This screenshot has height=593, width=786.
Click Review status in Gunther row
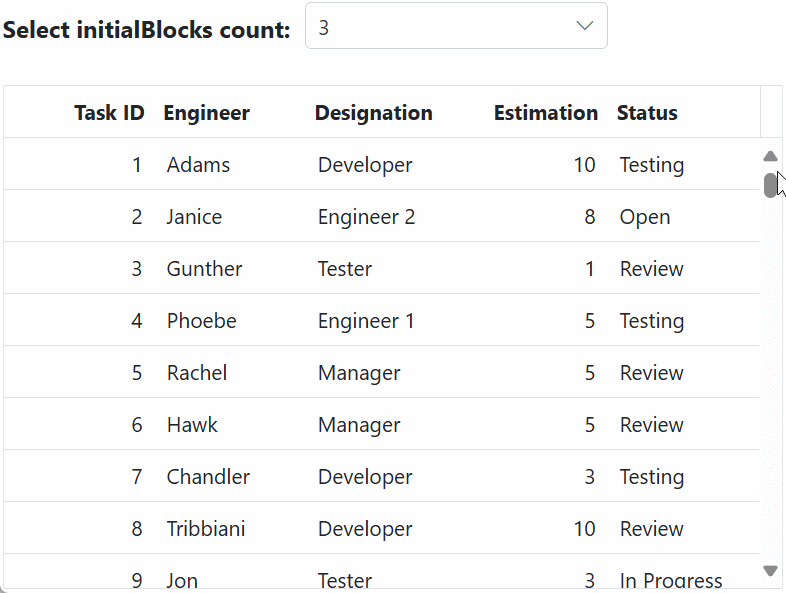click(651, 269)
